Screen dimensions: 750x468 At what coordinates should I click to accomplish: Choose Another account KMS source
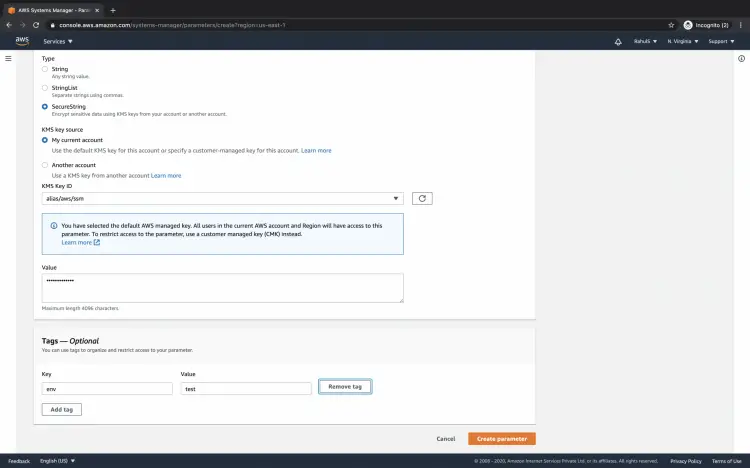[44, 165]
